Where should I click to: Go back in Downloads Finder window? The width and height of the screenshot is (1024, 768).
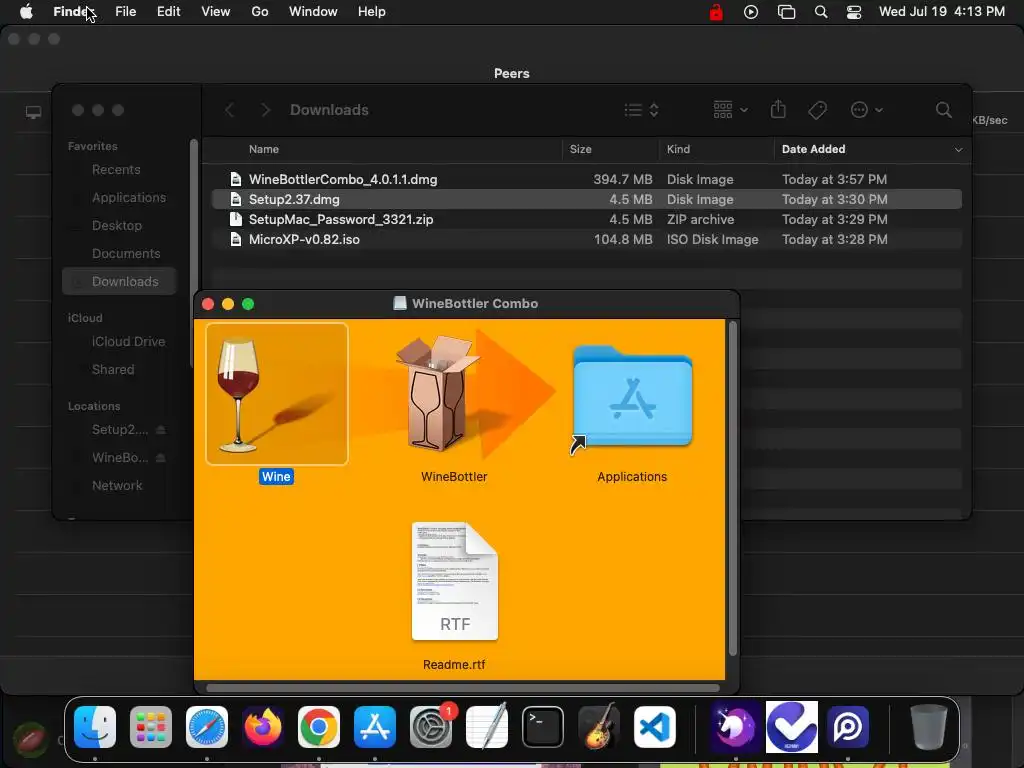pos(229,110)
